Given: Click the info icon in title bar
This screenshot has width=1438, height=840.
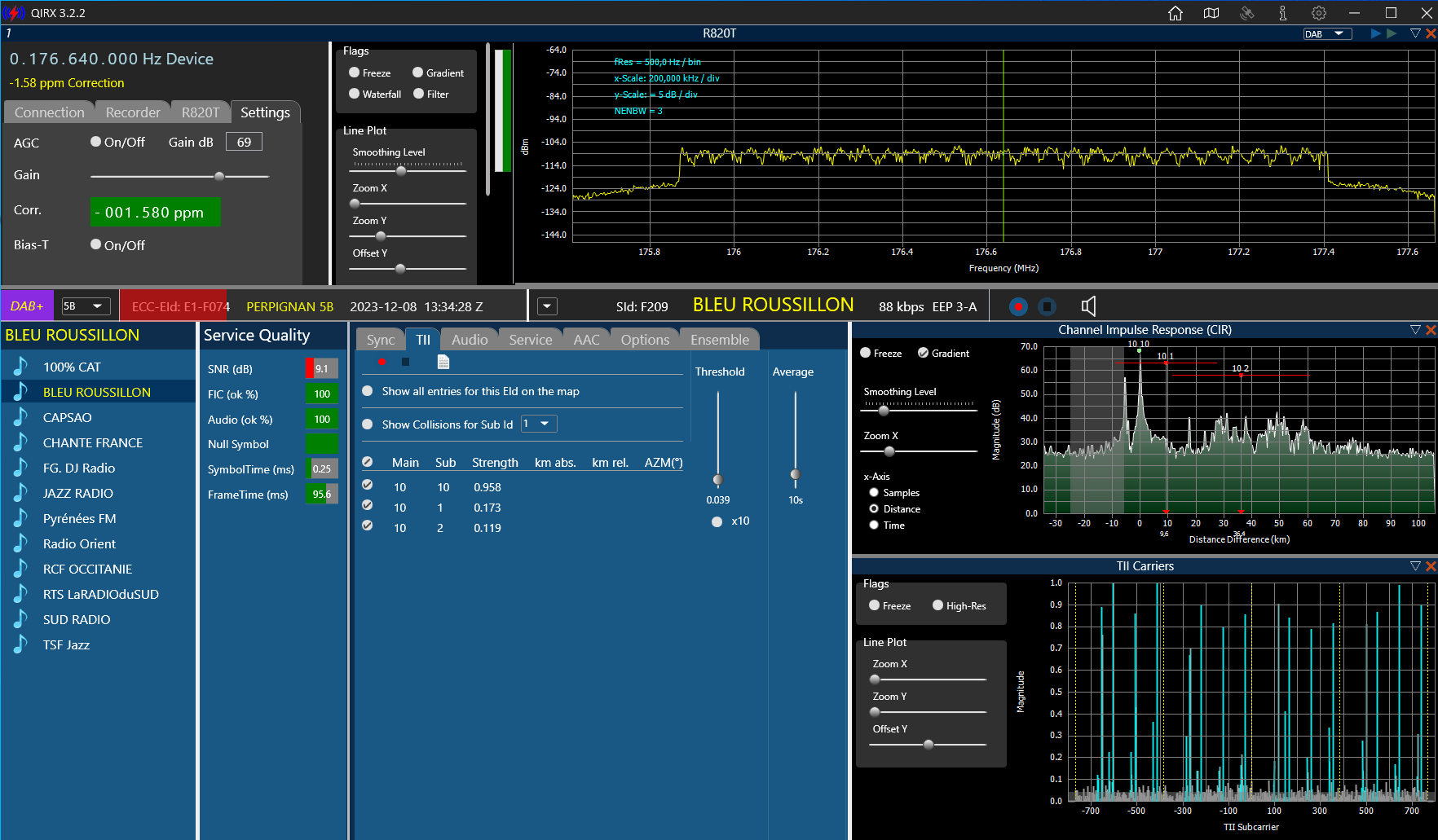Looking at the screenshot, I should tap(1283, 13).
